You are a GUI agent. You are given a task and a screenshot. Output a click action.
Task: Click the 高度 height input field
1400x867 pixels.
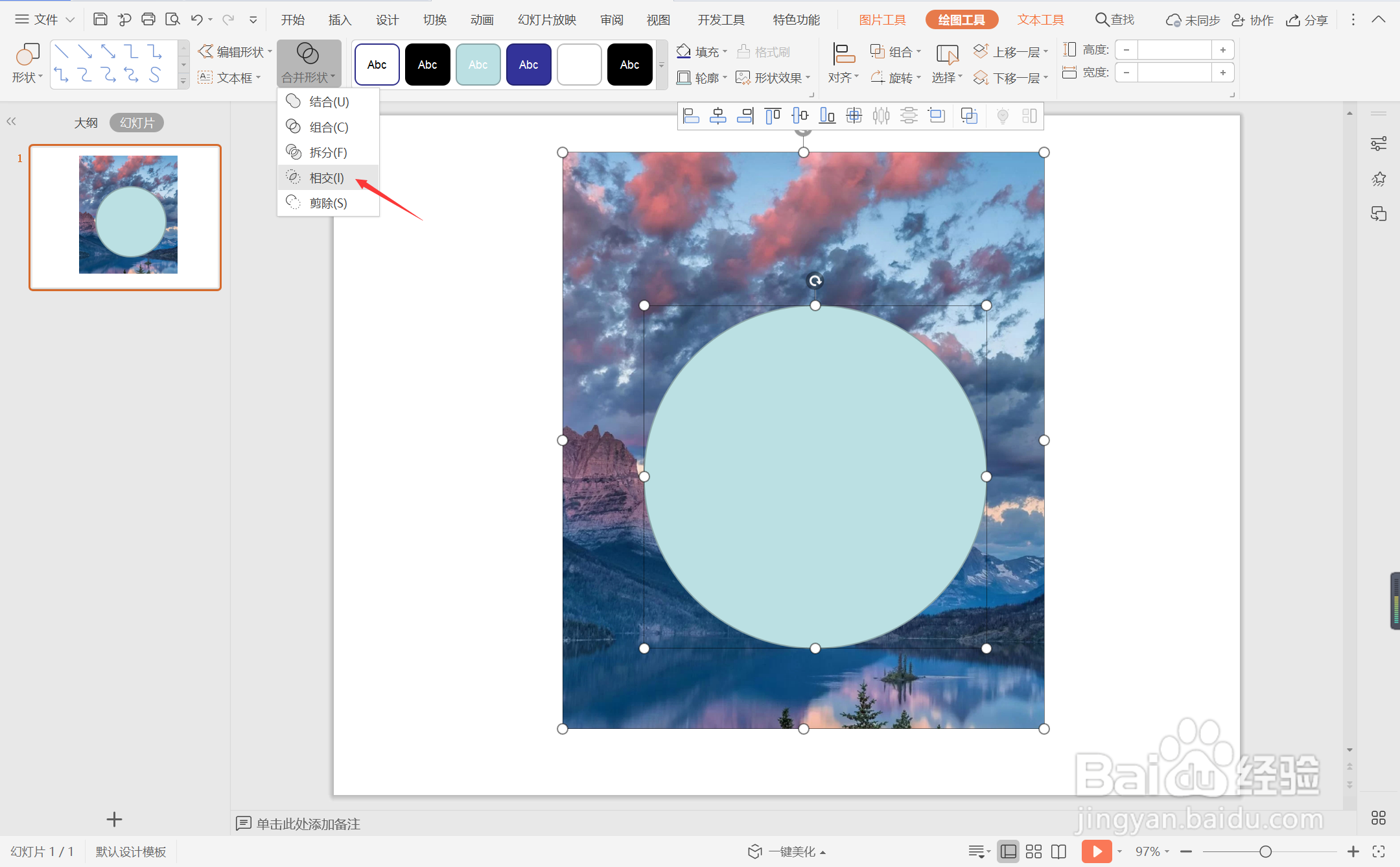[1174, 50]
